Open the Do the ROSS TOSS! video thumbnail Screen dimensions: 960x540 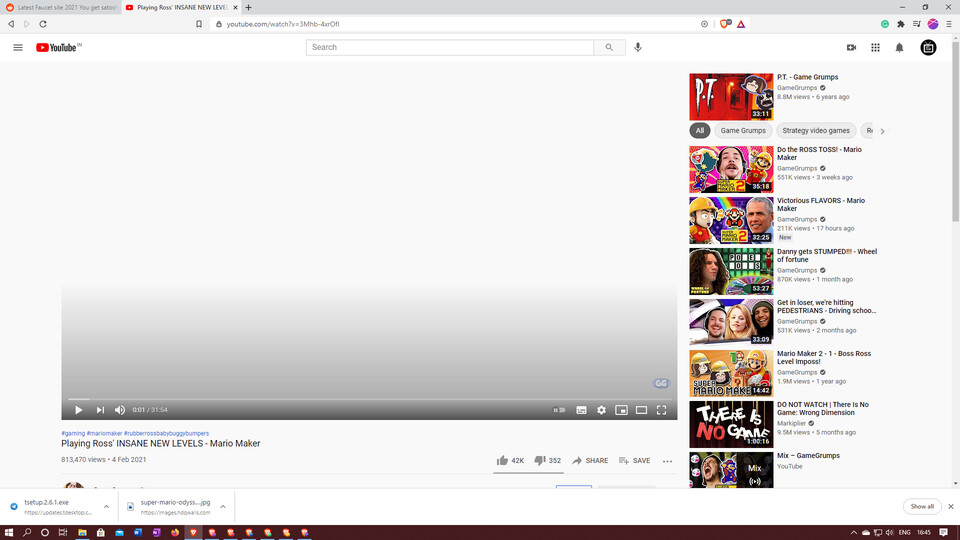pos(731,169)
